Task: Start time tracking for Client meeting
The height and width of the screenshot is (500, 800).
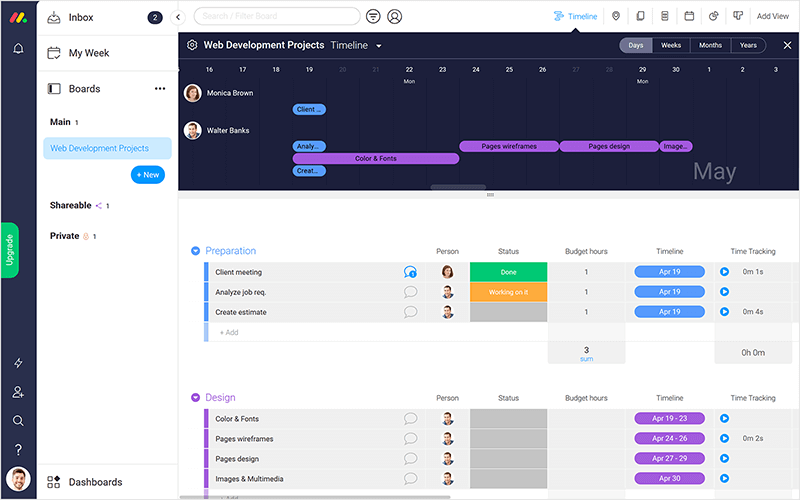Action: click(x=725, y=272)
